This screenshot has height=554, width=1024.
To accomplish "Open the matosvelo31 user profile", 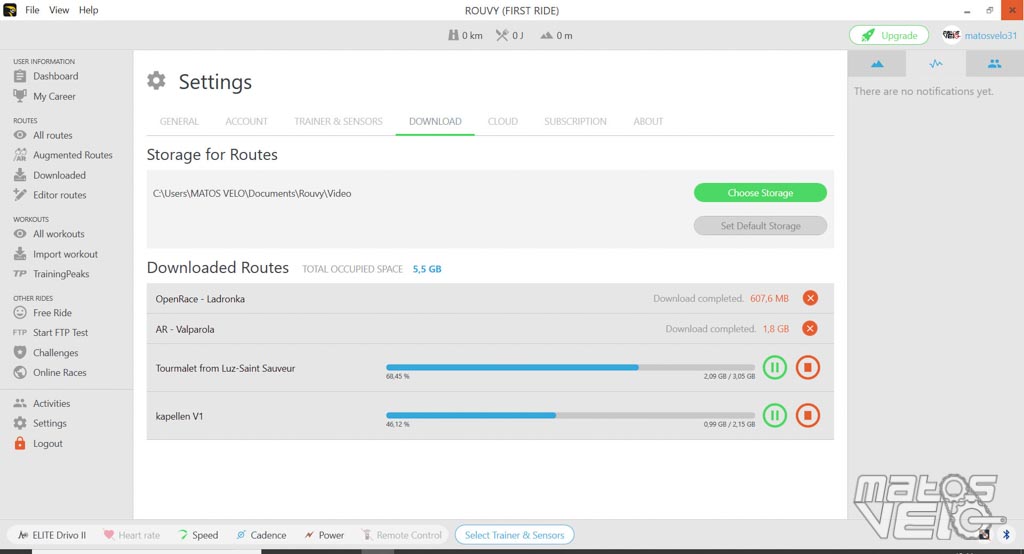I will pyautogui.click(x=990, y=35).
